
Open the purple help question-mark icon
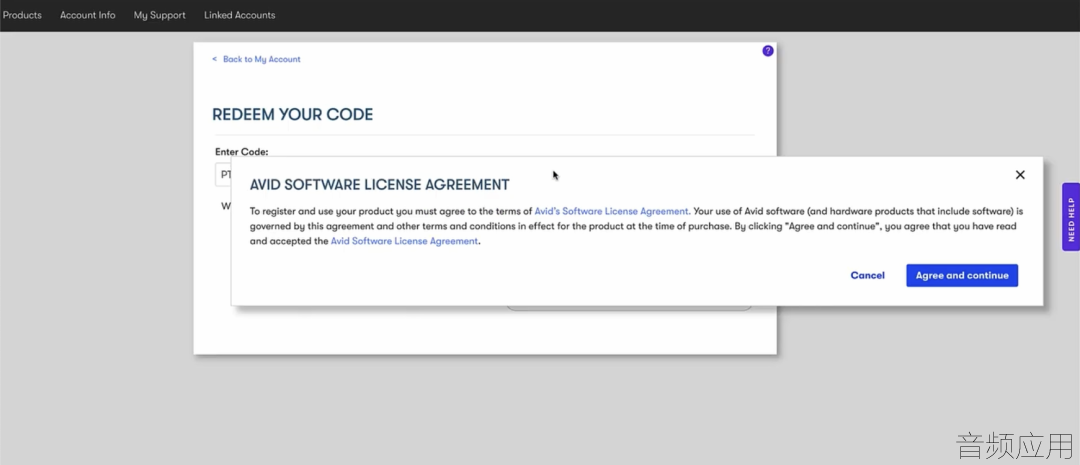point(768,51)
